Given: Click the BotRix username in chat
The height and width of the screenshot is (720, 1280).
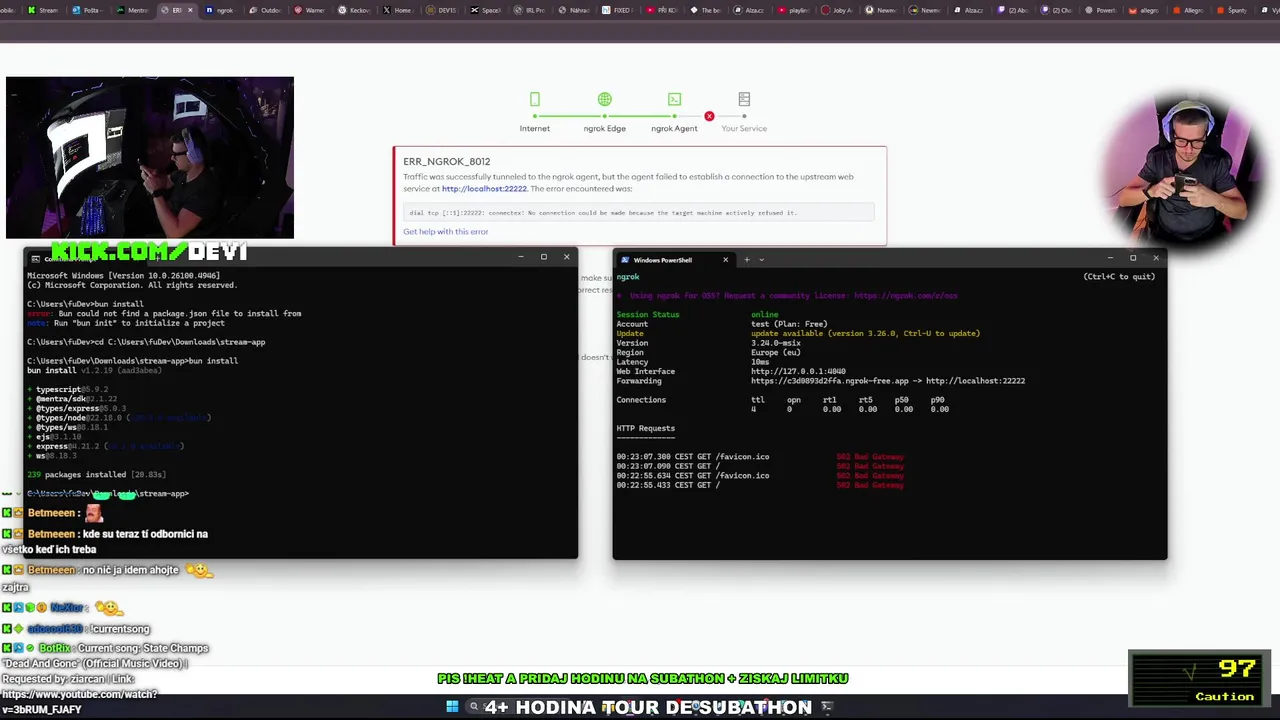Looking at the screenshot, I should point(54,648).
